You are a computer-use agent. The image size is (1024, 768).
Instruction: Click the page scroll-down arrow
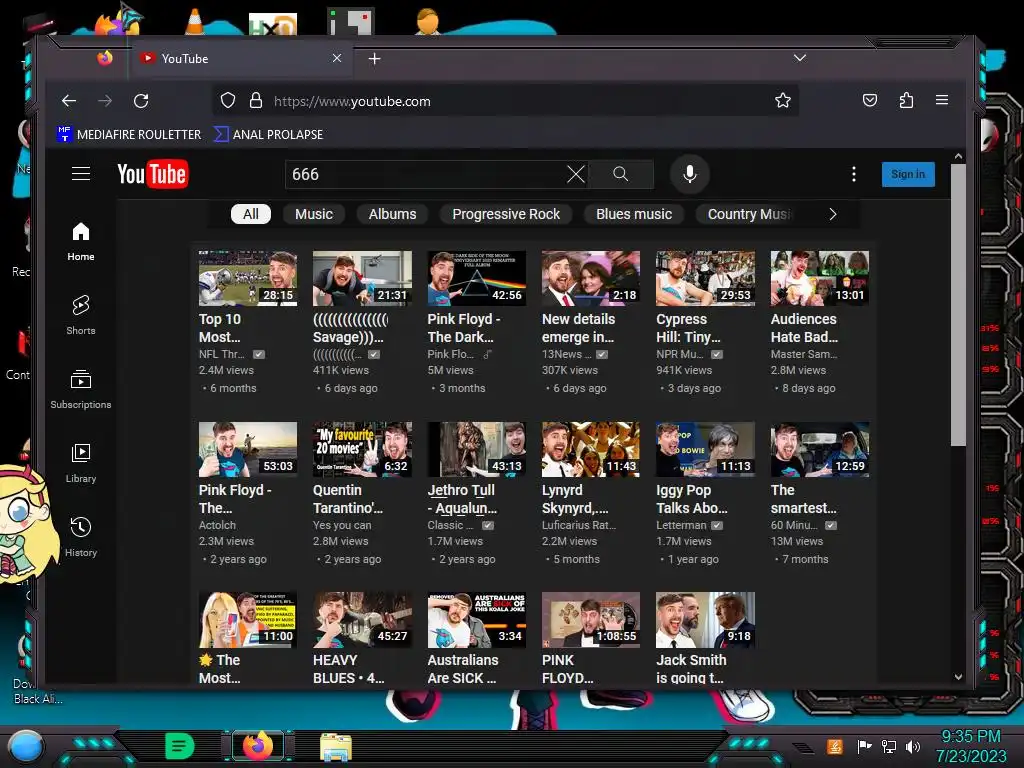coord(958,677)
